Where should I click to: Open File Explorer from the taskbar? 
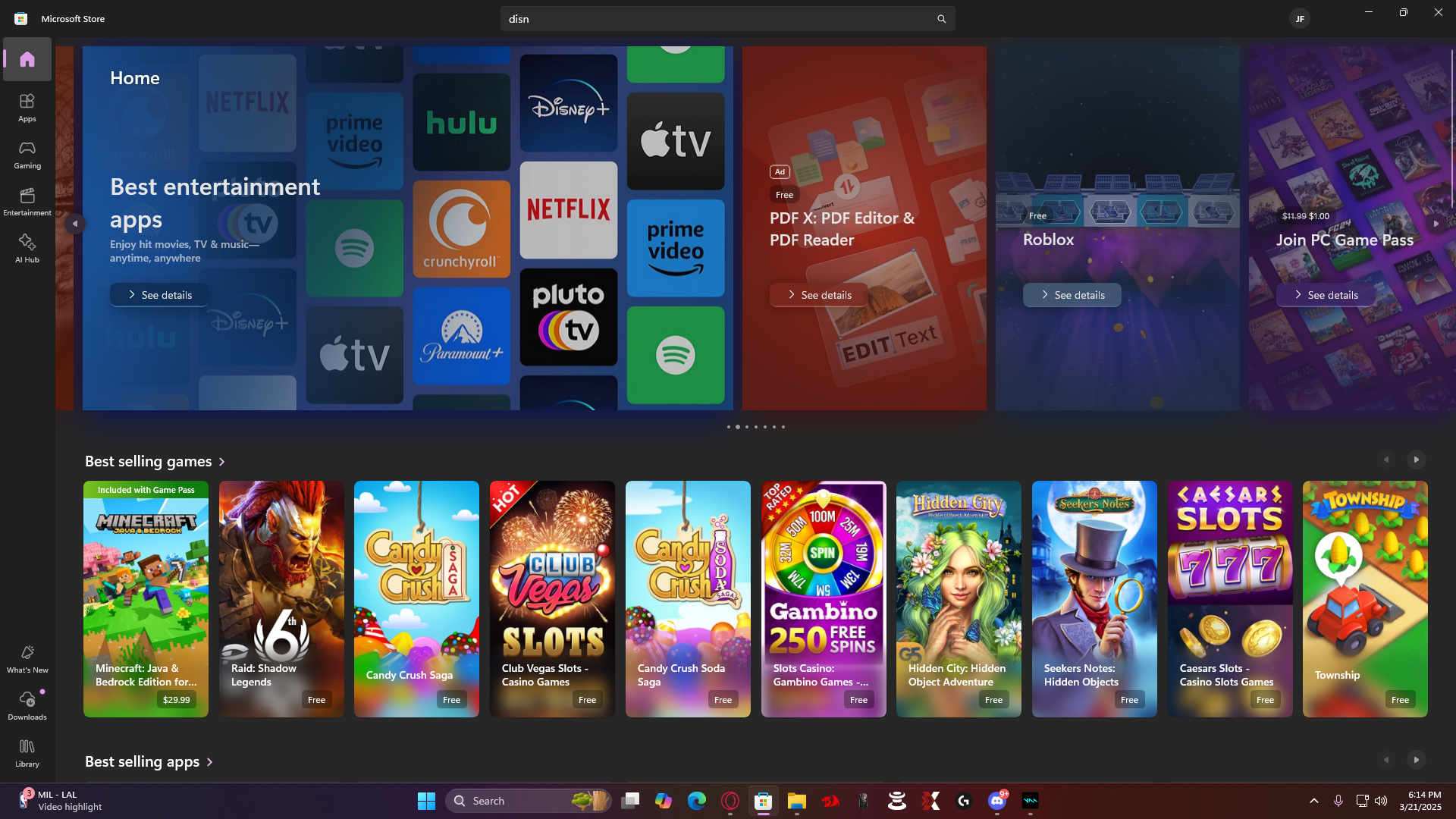coord(796,801)
